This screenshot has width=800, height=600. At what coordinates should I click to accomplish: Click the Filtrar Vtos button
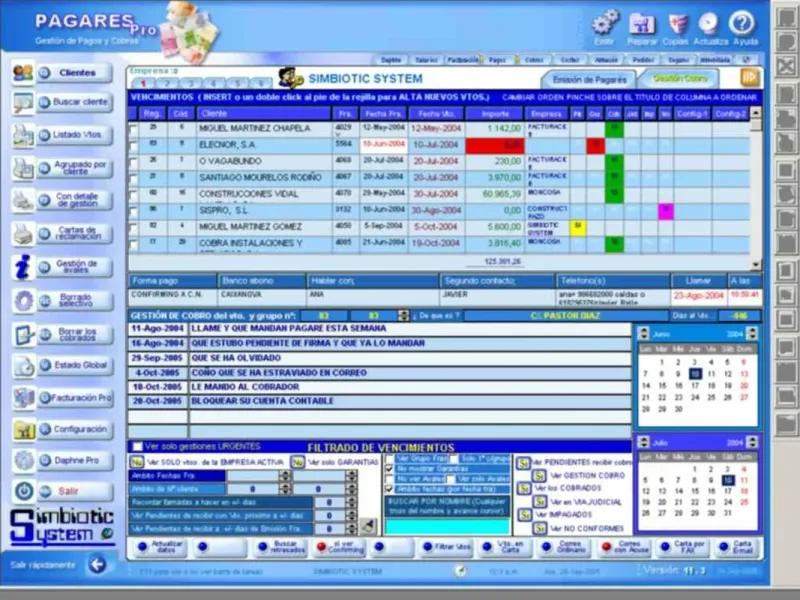coord(447,547)
